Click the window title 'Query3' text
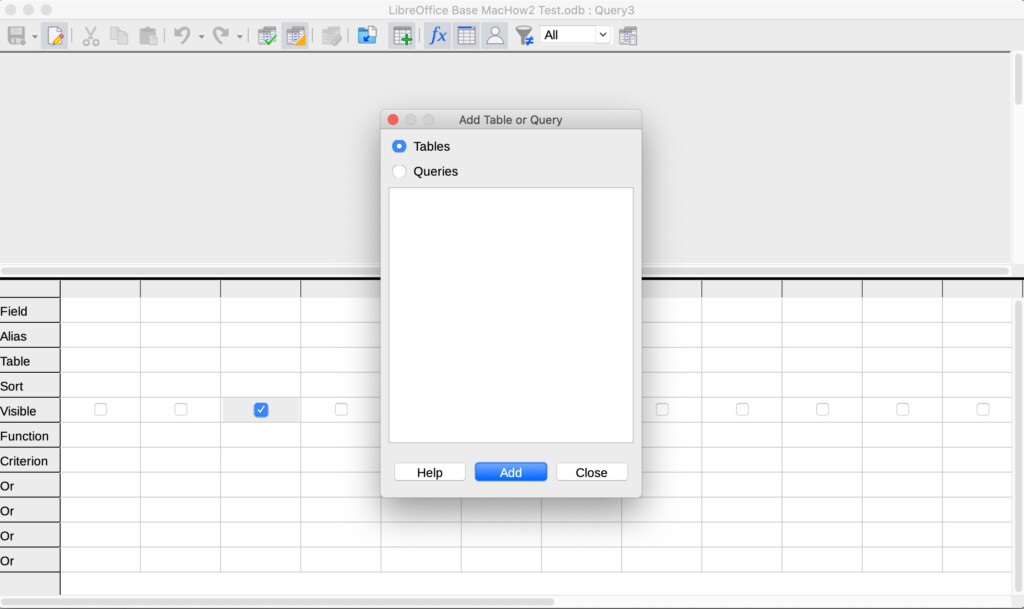Screen dimensions: 1024x609 (614, 10)
